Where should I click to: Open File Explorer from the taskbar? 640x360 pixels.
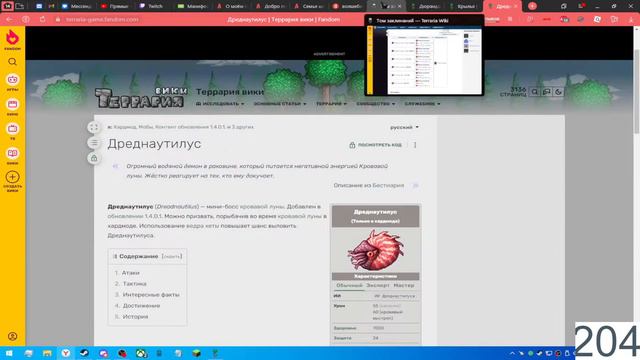(x=47, y=353)
